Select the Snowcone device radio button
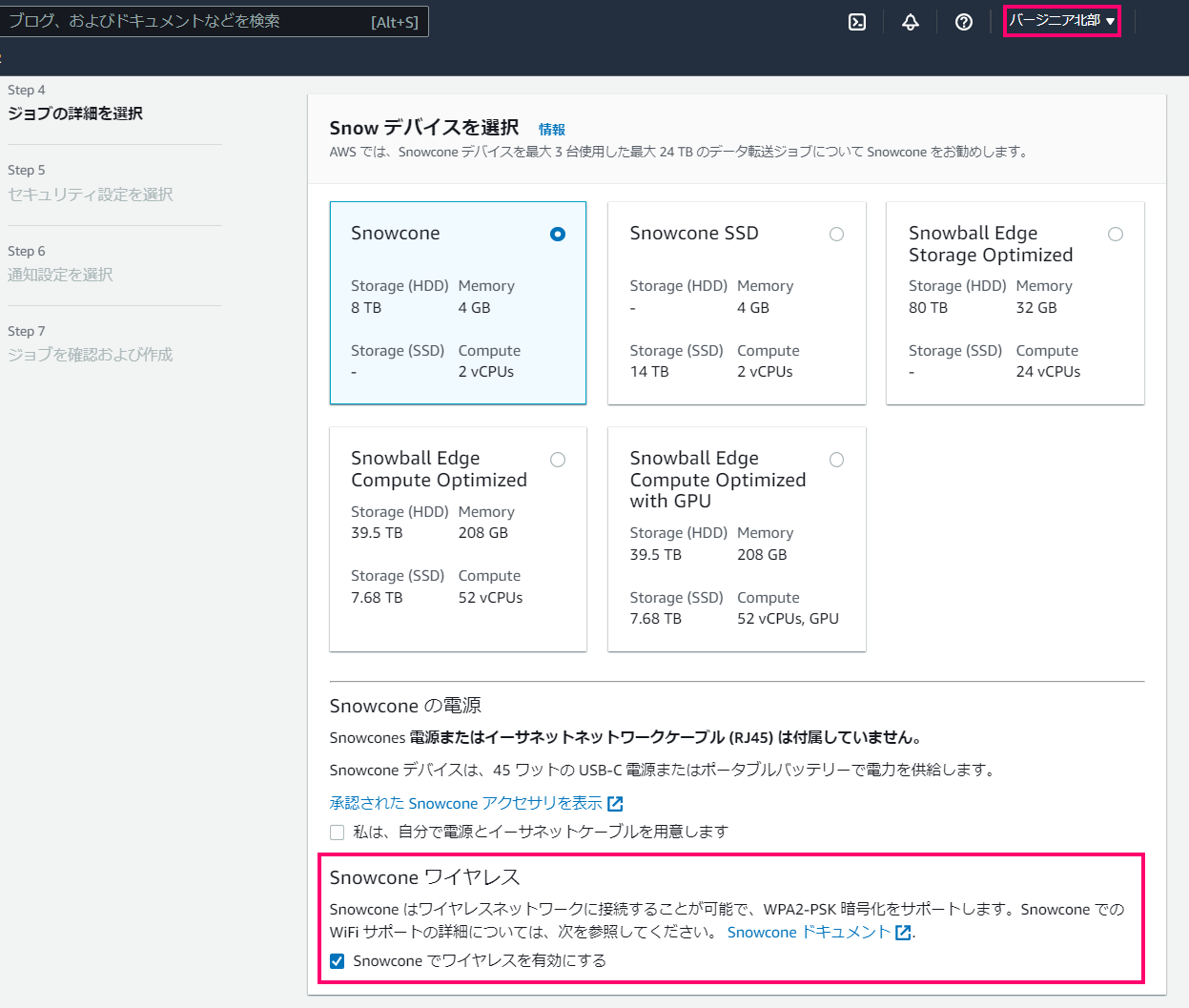This screenshot has height=1008, width=1189. 558,234
